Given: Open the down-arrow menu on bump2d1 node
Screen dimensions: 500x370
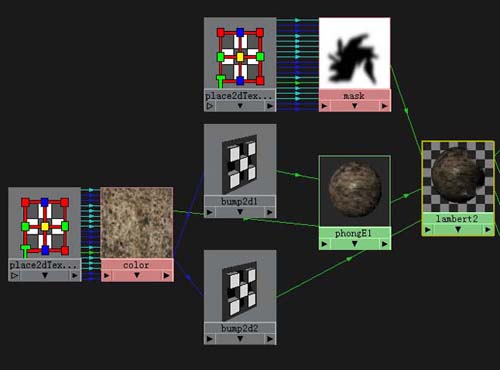Looking at the screenshot, I should (240, 212).
